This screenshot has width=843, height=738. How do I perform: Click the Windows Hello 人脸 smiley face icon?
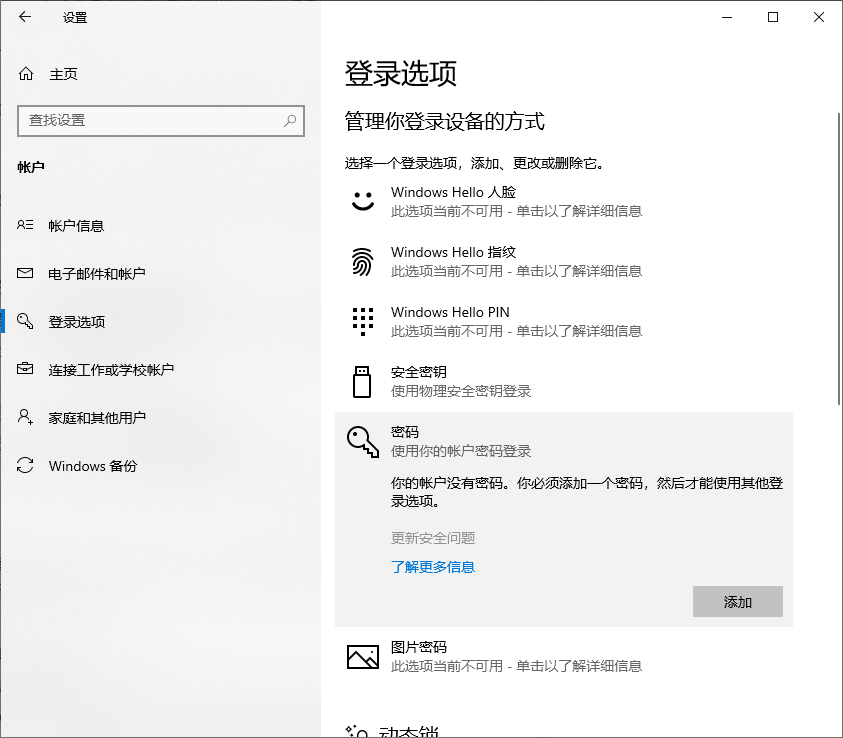click(361, 201)
